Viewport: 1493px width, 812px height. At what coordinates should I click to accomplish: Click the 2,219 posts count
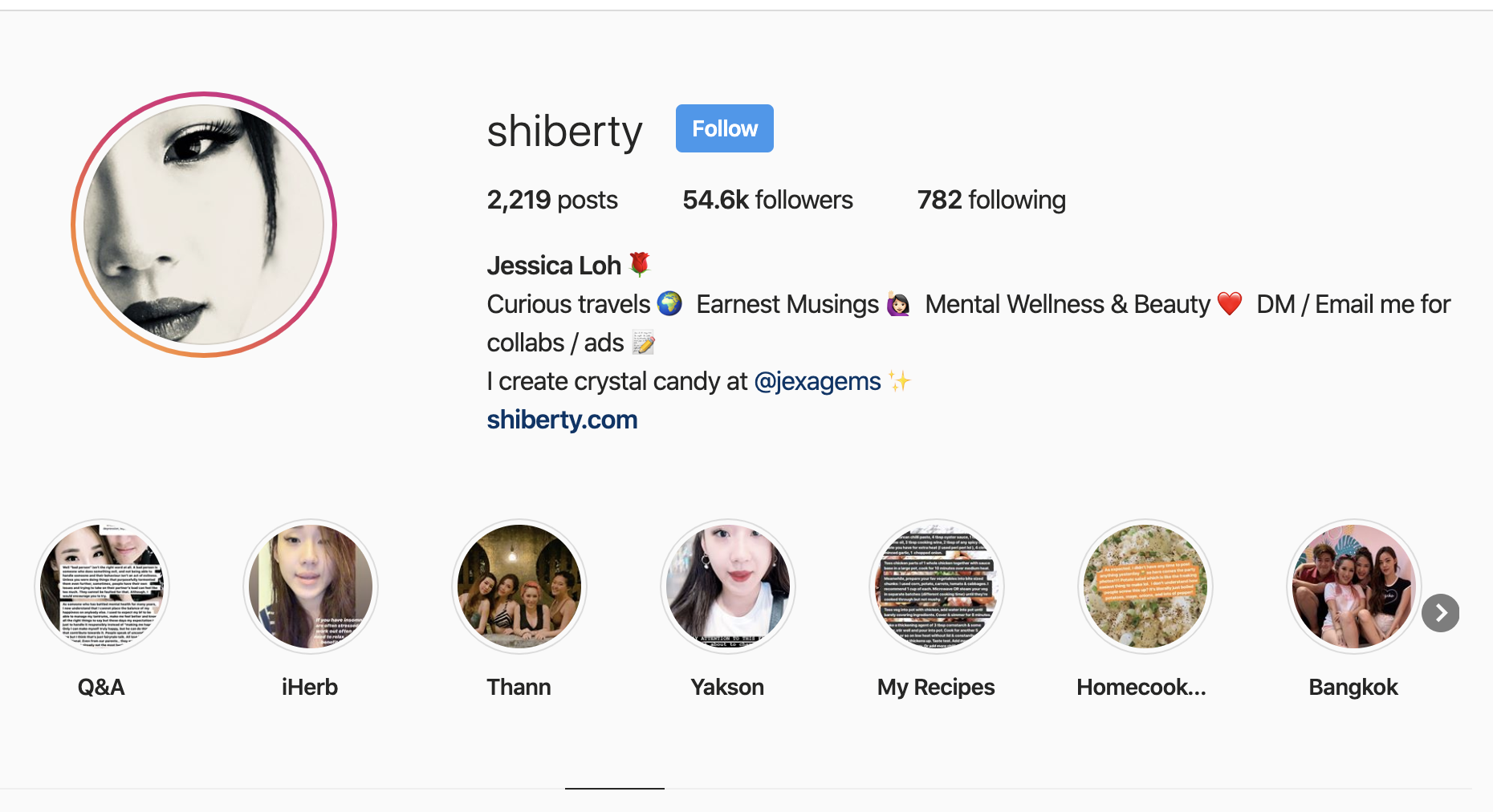tap(552, 200)
